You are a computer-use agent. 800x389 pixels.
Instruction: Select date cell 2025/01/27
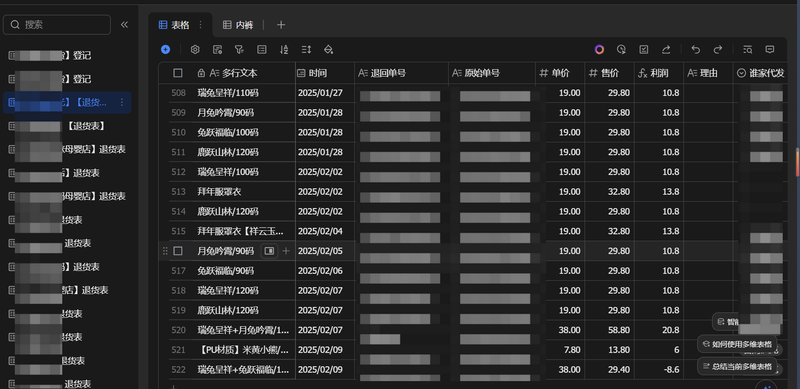coord(325,93)
